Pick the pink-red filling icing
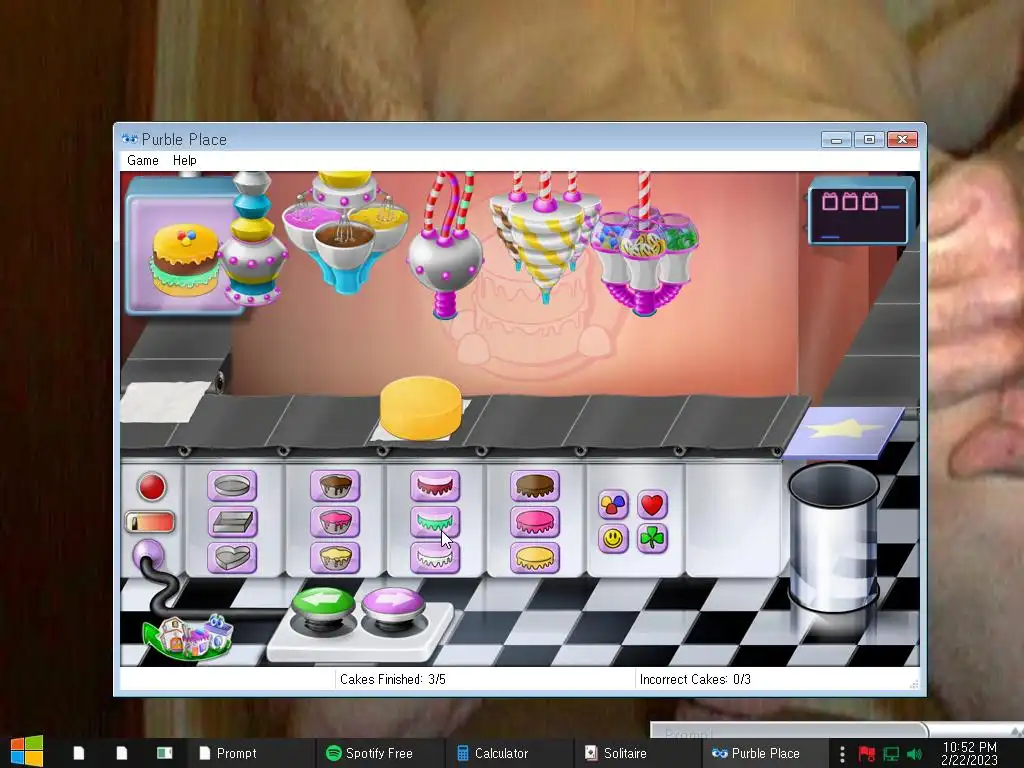The width and height of the screenshot is (1024, 768). tap(435, 486)
